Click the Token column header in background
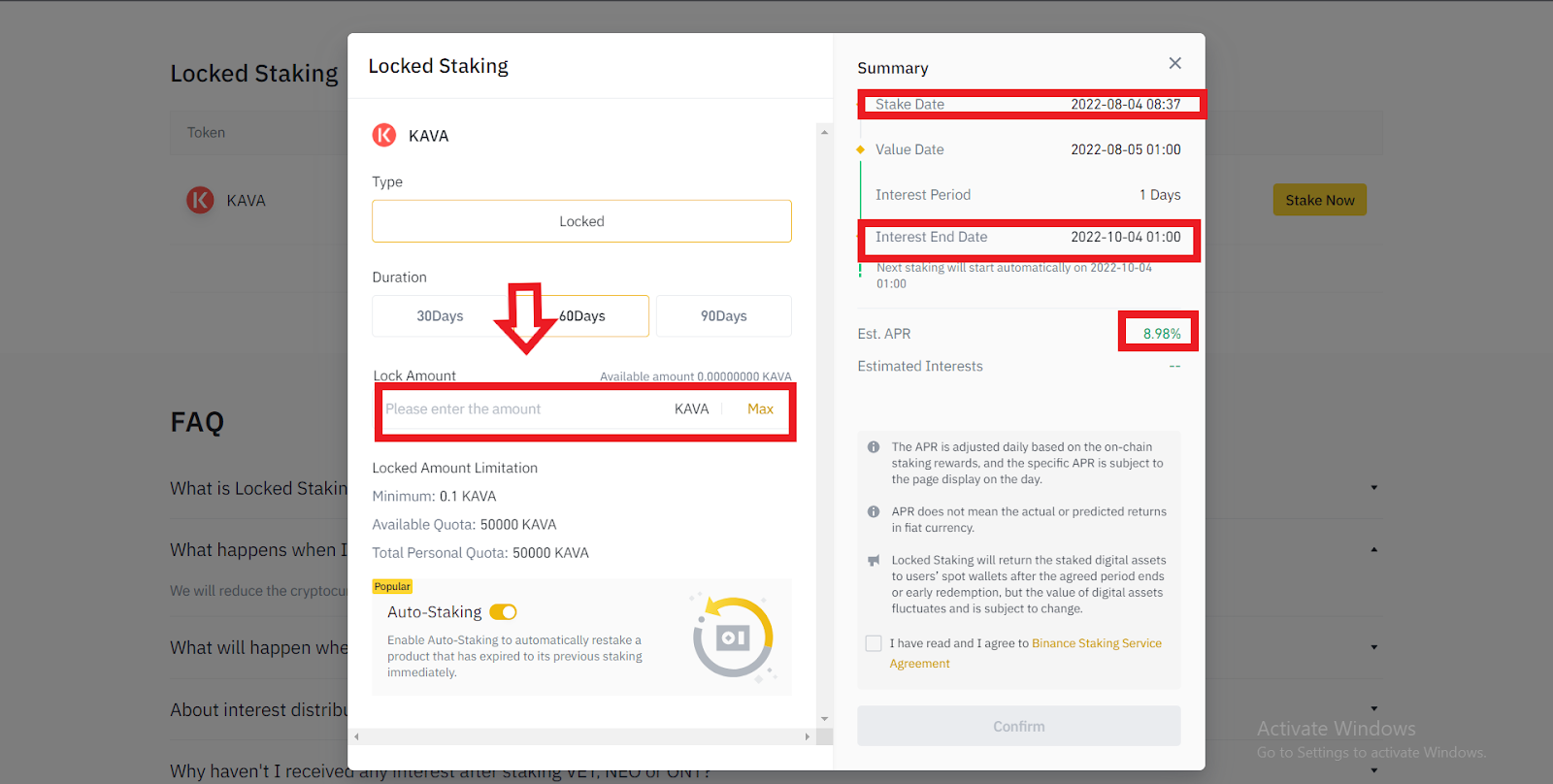Viewport: 1553px width, 784px height. click(x=206, y=133)
